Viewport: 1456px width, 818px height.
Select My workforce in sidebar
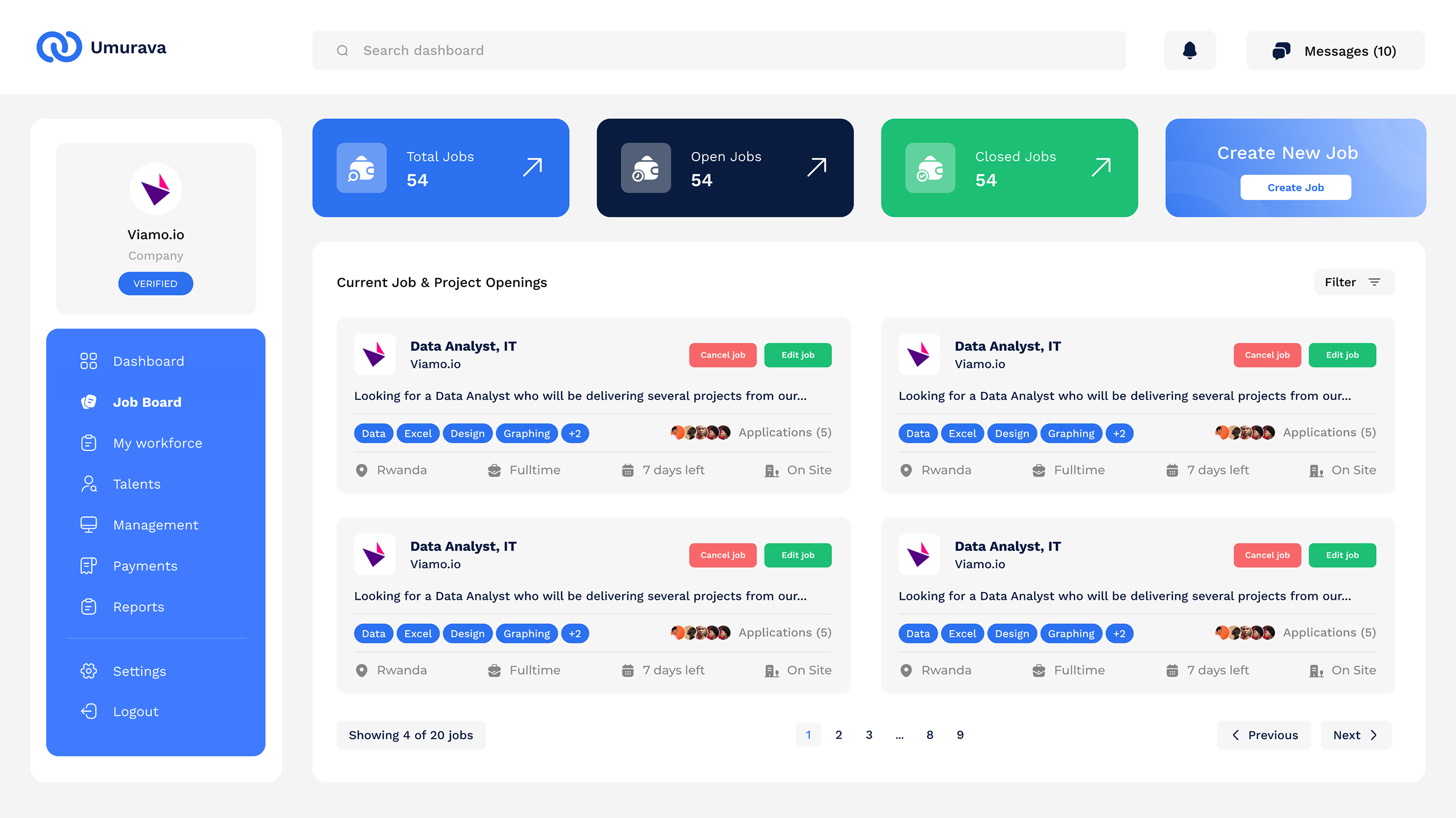pos(157,443)
